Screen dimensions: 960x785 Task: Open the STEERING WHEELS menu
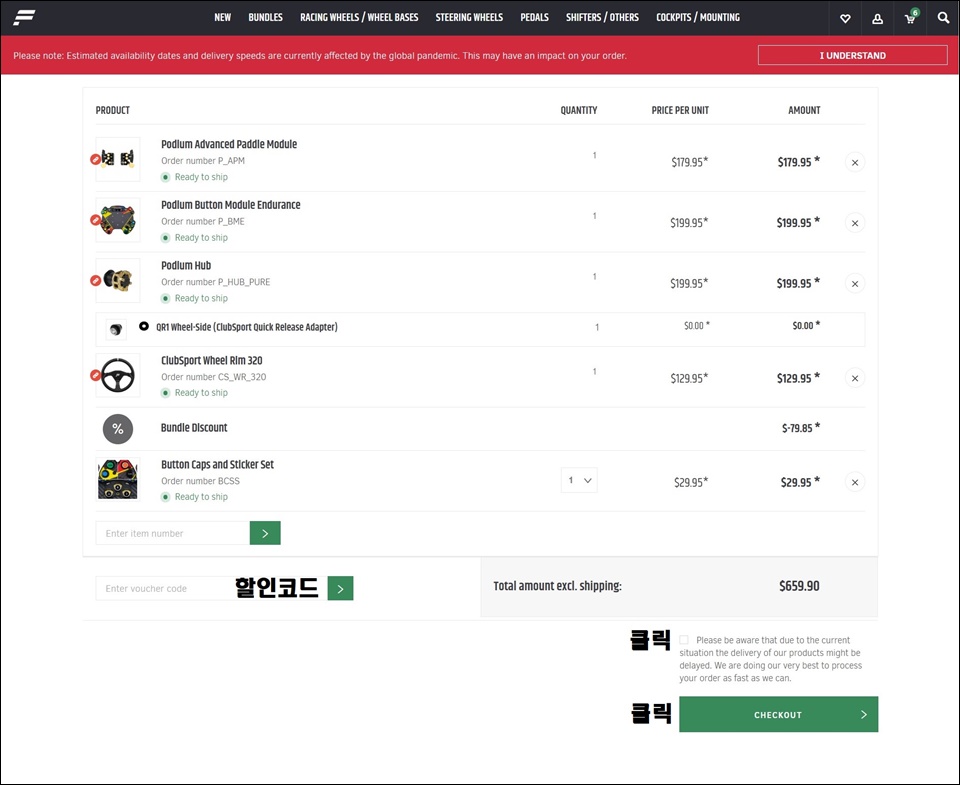click(469, 18)
